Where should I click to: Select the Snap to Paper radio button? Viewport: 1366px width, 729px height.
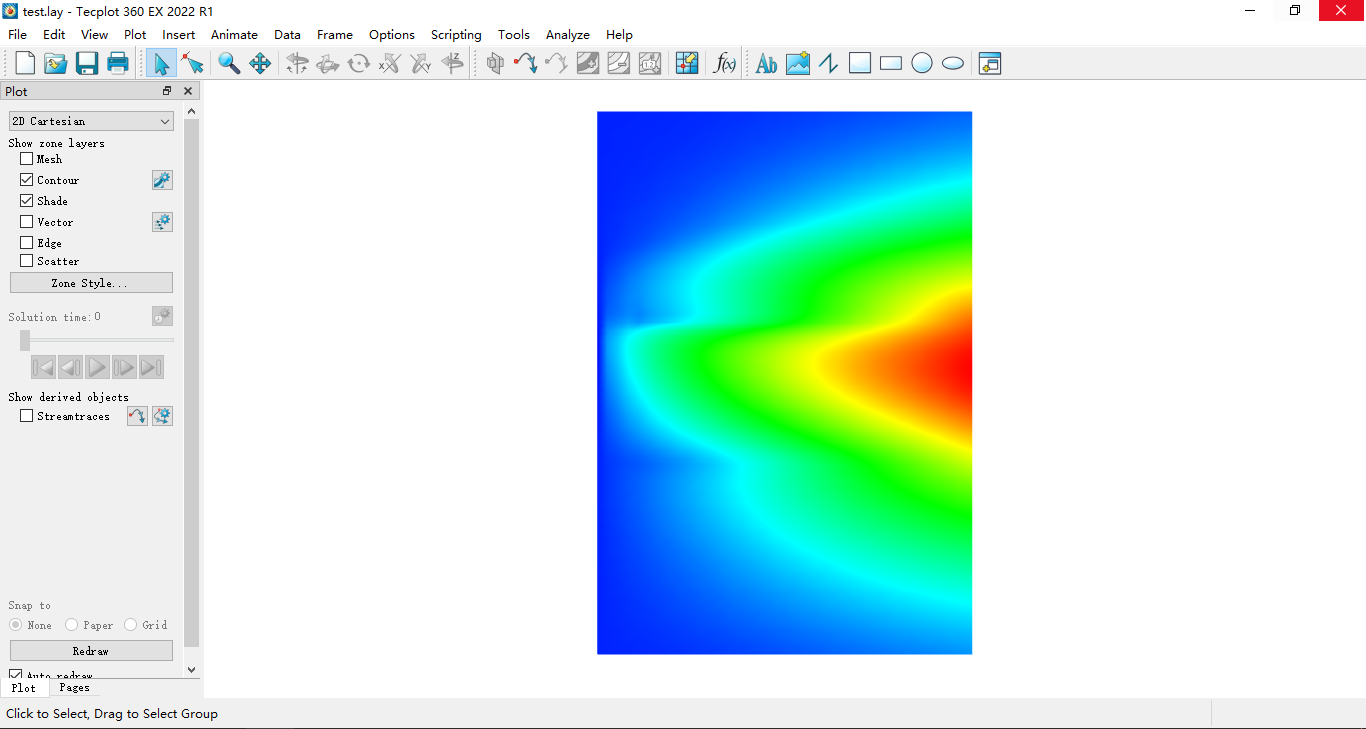pos(71,625)
